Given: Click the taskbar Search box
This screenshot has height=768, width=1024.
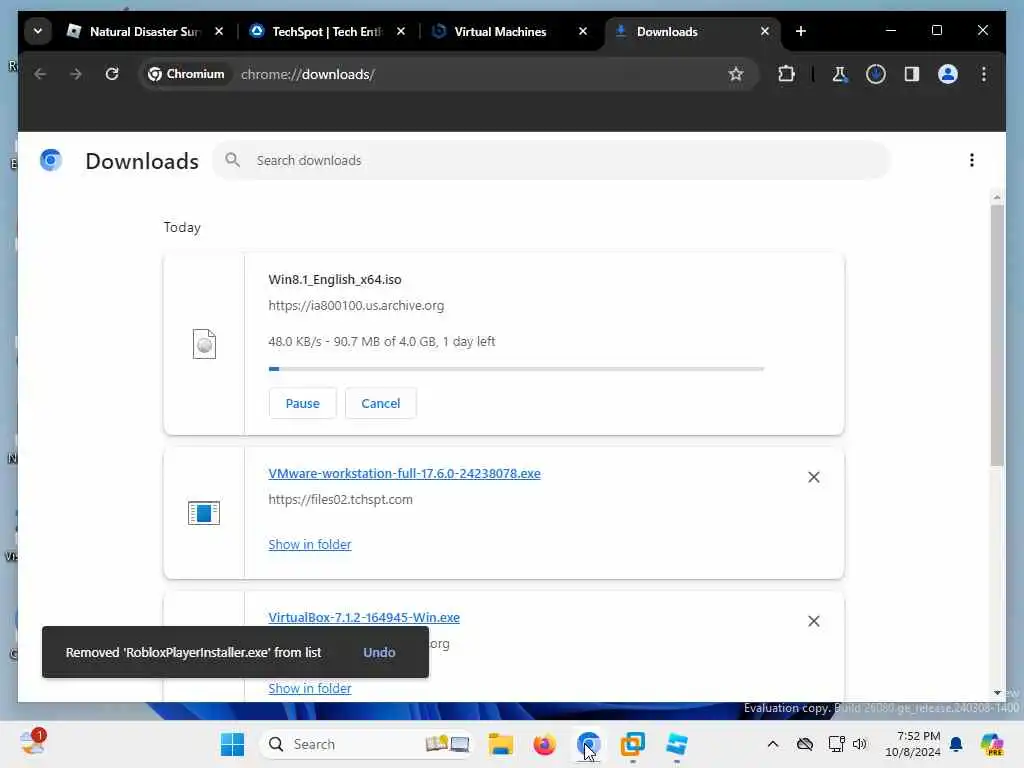Looking at the screenshot, I should 366,744.
